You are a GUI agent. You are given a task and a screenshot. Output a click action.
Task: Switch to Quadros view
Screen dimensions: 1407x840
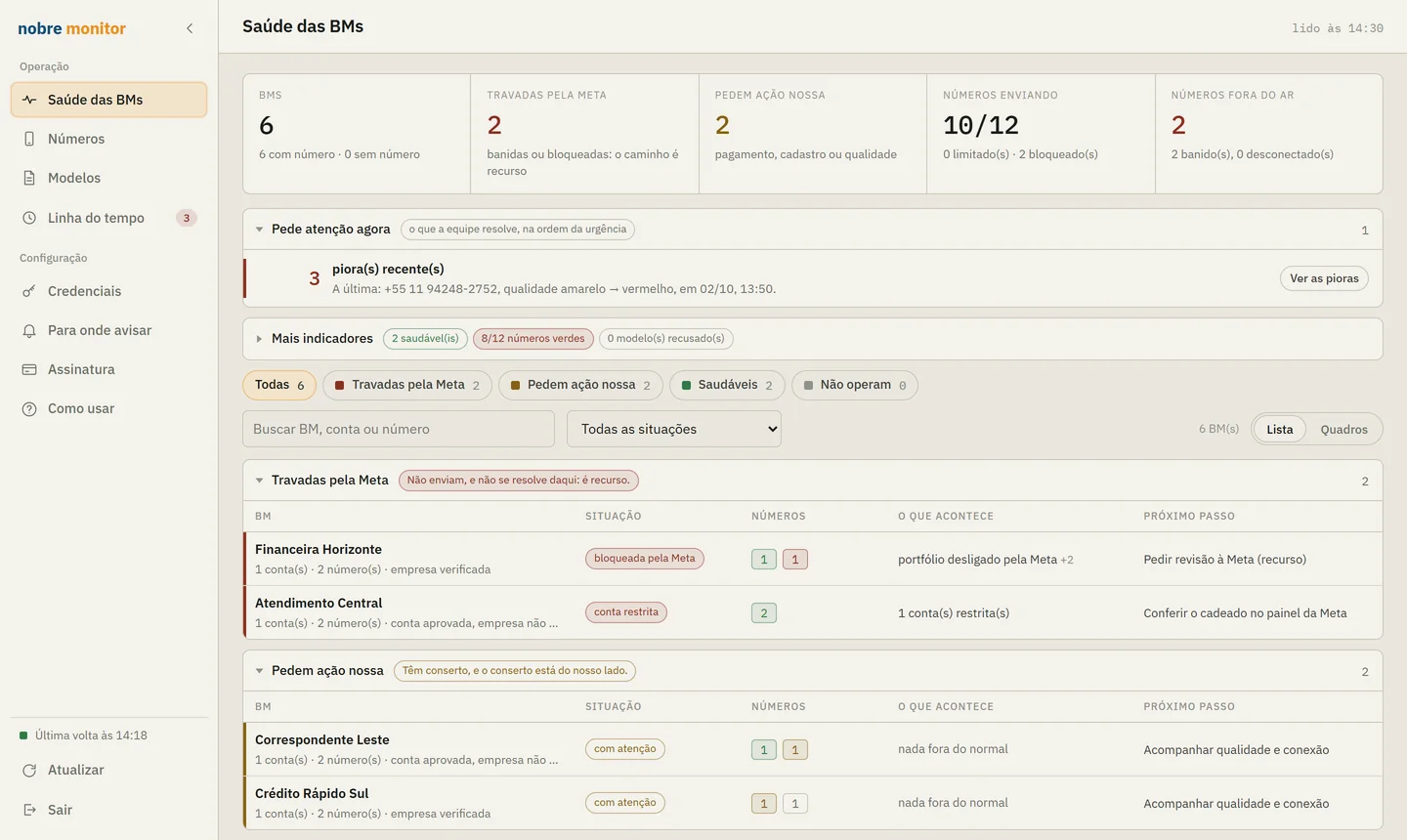click(x=1343, y=429)
